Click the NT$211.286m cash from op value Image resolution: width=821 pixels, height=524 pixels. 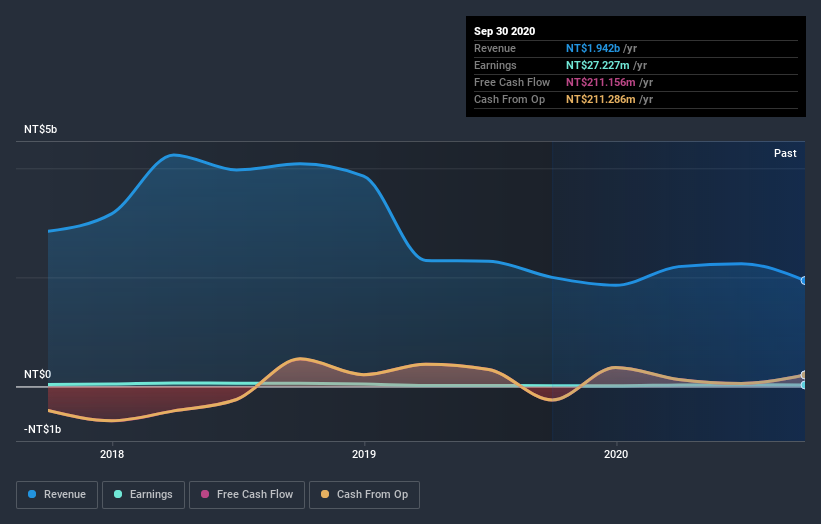601,99
